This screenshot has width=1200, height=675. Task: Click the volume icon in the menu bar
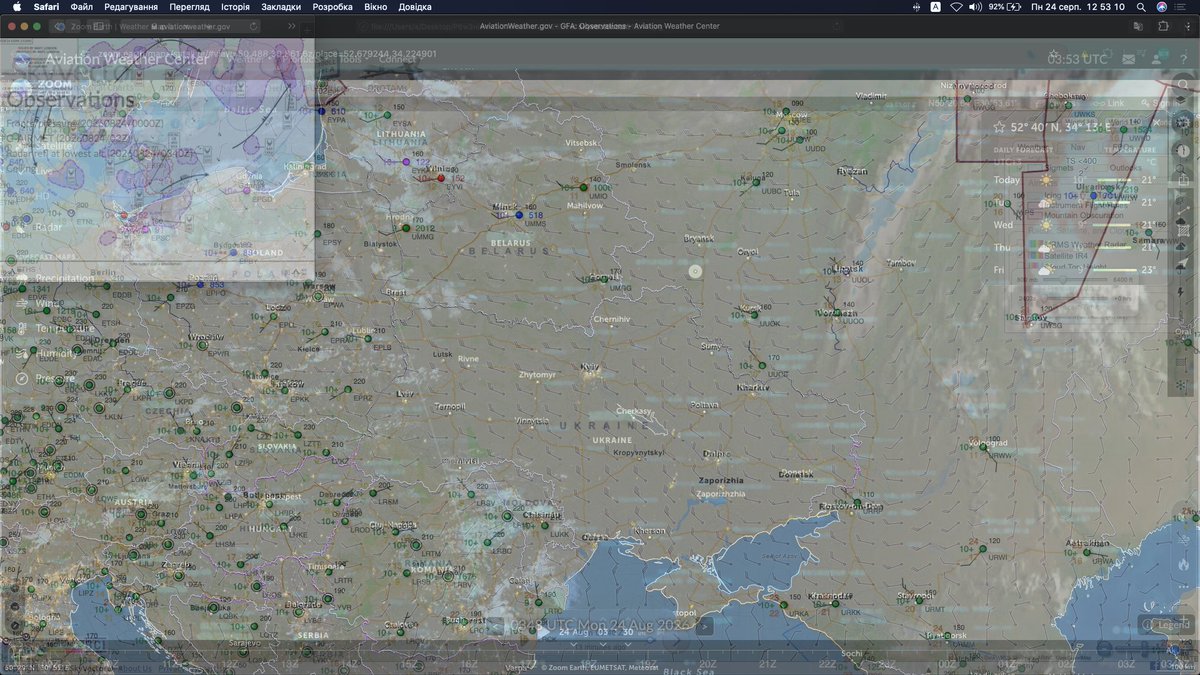click(975, 6)
